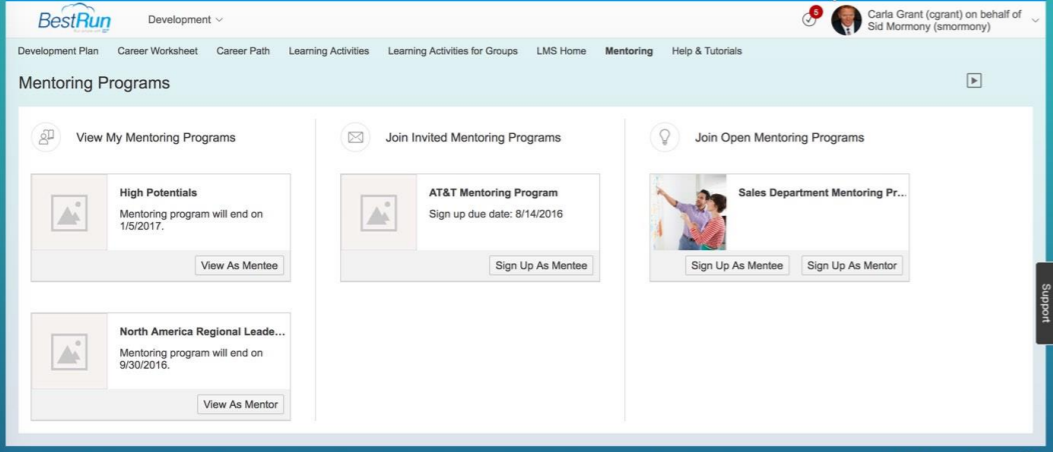Go to LMS Home tab
This screenshot has height=452, width=1053.
[x=561, y=51]
